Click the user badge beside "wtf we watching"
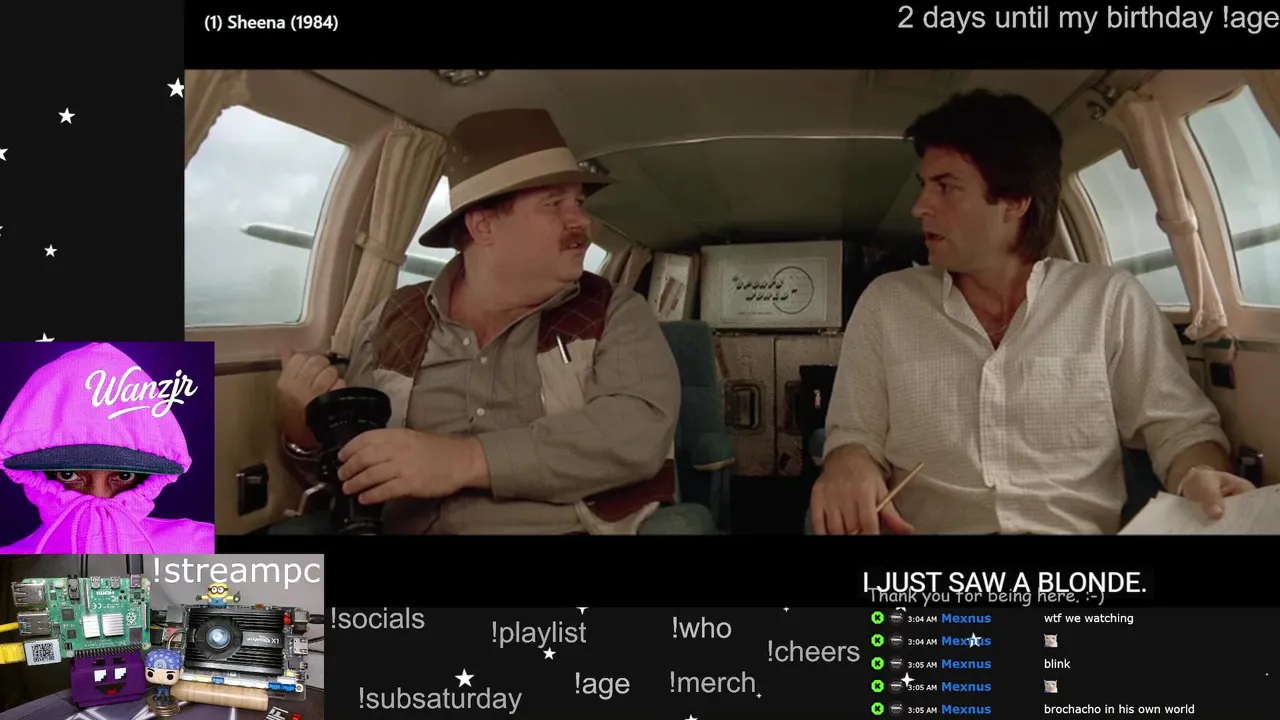This screenshot has height=720, width=1280. coord(896,618)
